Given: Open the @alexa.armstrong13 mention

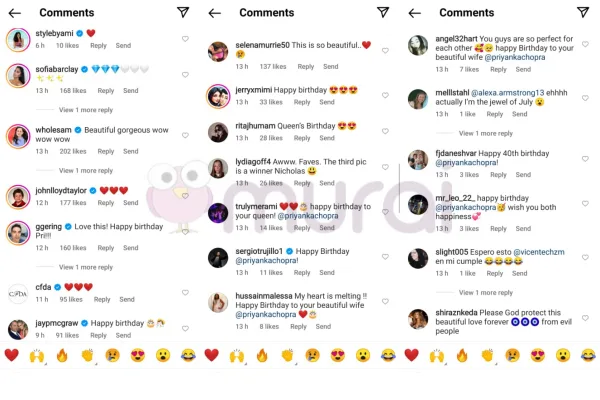Looking at the screenshot, I should pos(507,93).
